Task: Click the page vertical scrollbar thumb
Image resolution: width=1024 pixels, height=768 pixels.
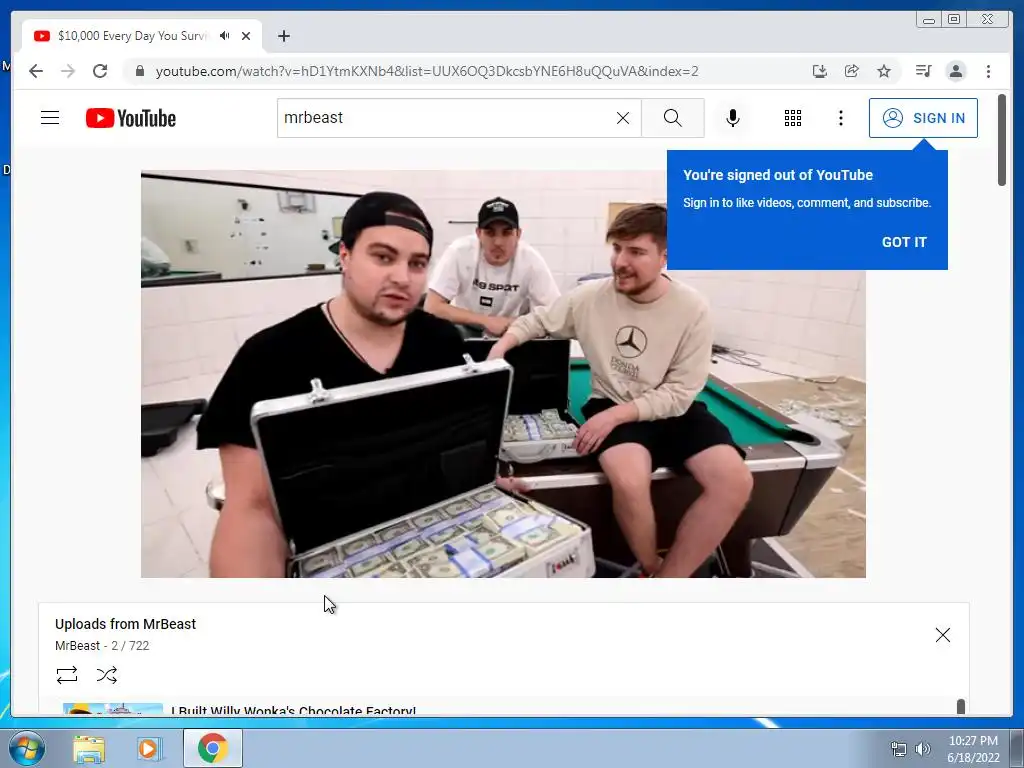Action: pyautogui.click(x=1002, y=140)
